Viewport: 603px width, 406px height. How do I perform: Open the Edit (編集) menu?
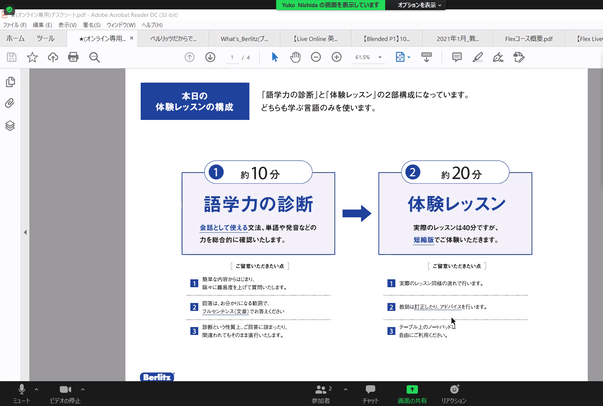[42, 25]
